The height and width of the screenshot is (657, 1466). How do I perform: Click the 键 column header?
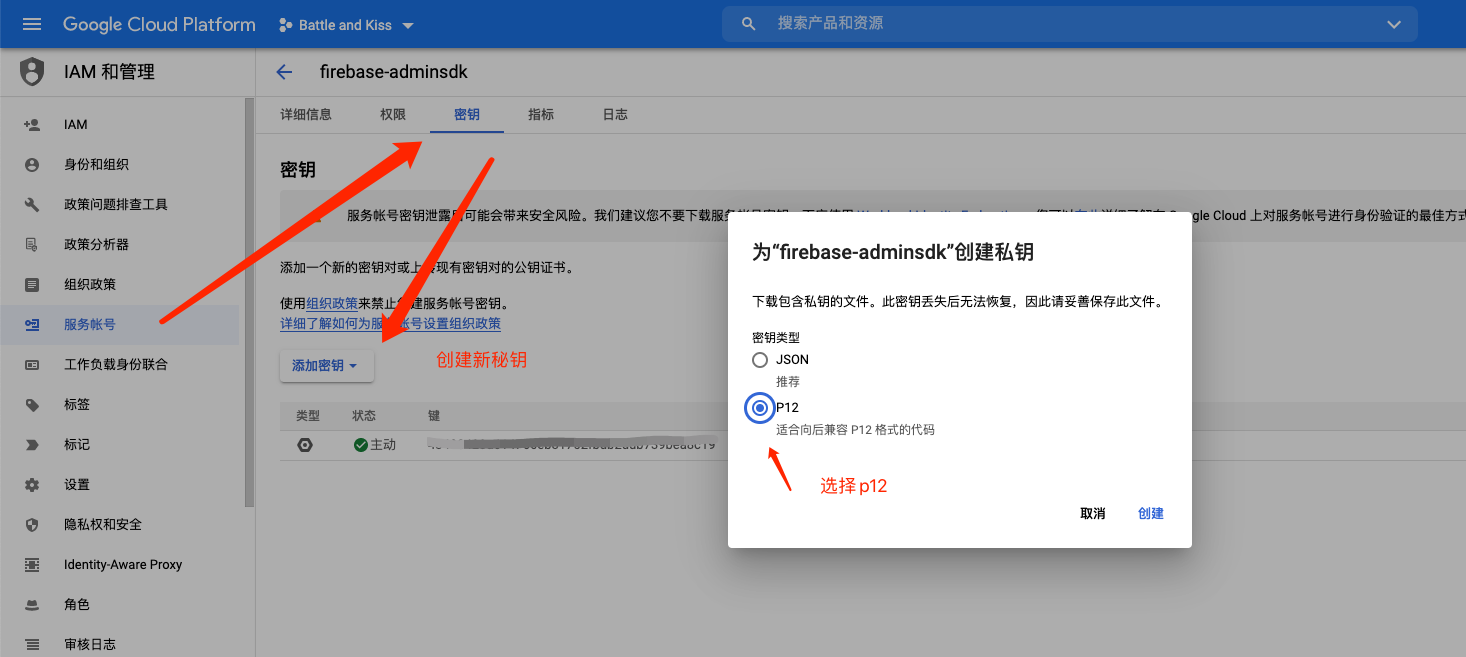pyautogui.click(x=434, y=416)
